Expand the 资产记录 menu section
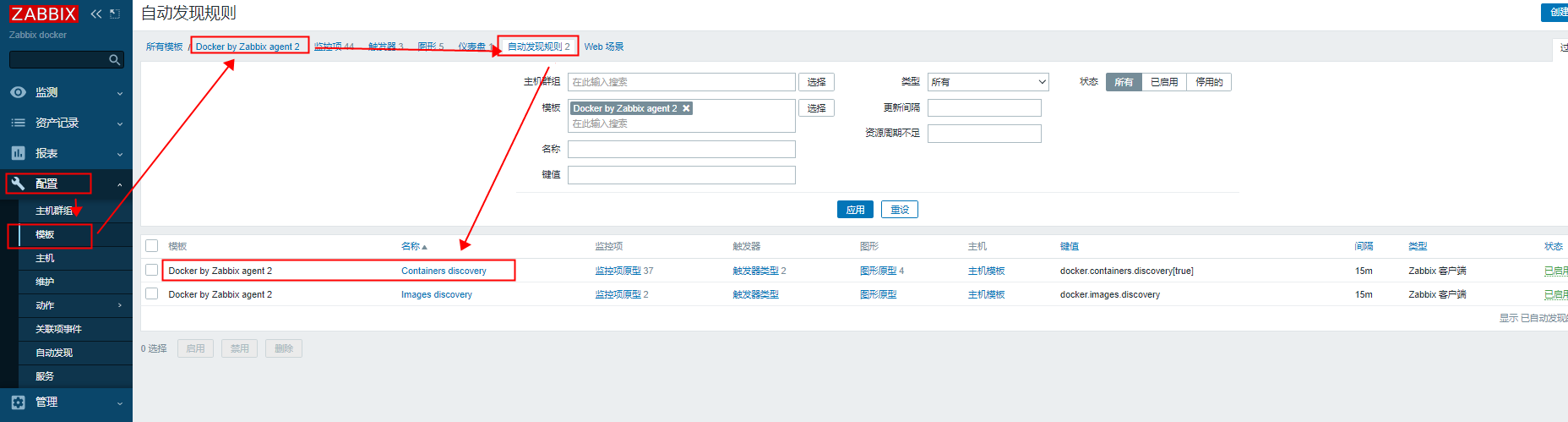The width and height of the screenshot is (1568, 422). [119, 123]
